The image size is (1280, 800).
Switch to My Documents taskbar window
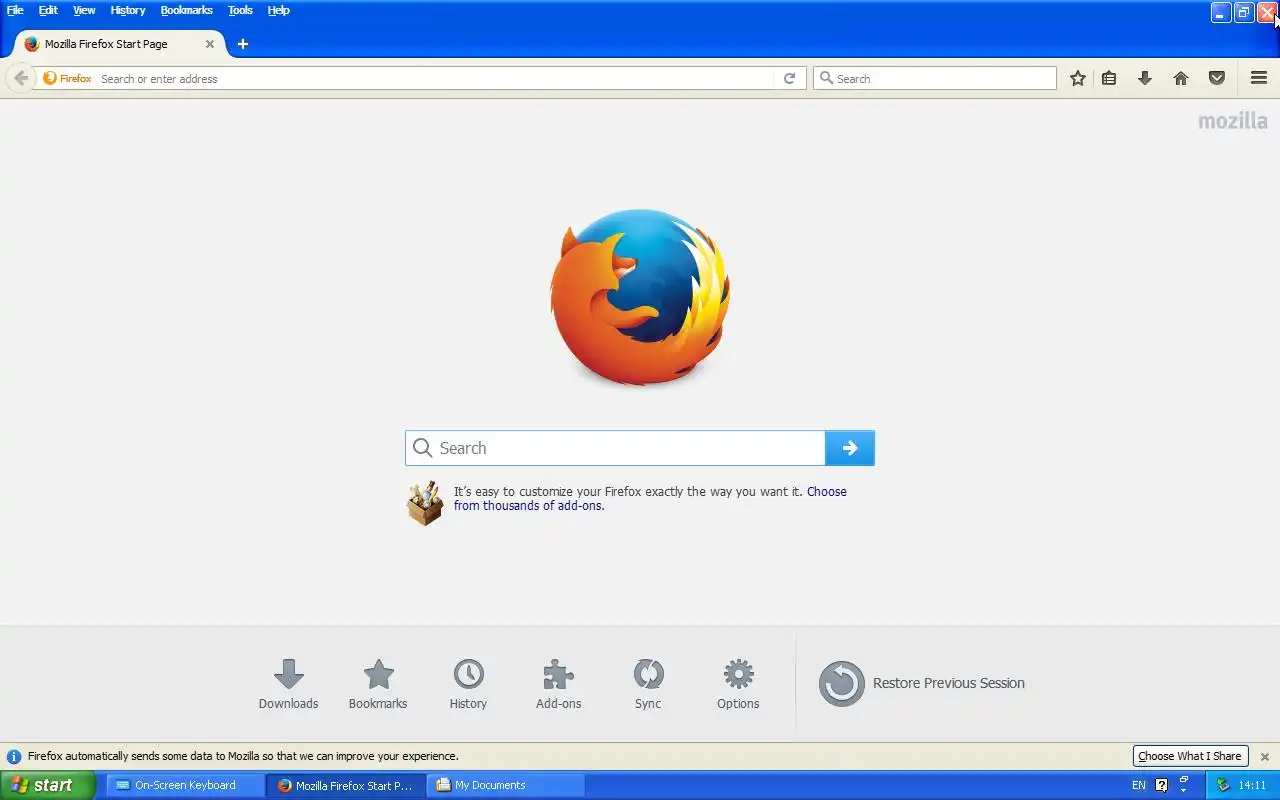[x=506, y=785]
